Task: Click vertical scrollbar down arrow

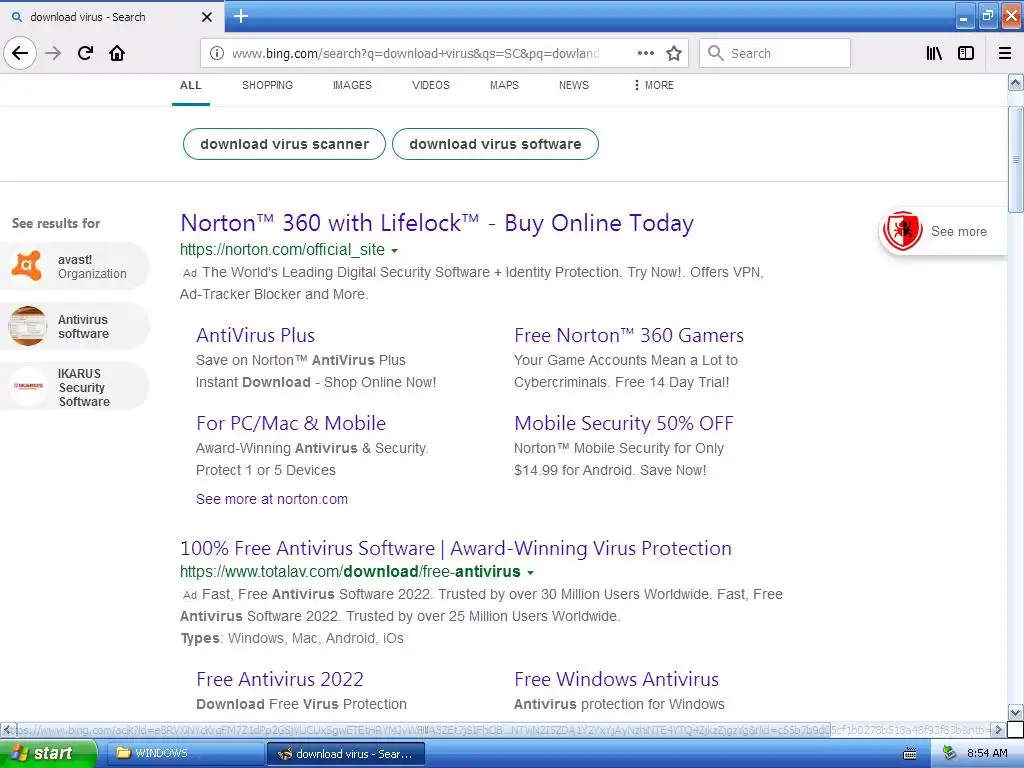Action: click(x=1015, y=712)
